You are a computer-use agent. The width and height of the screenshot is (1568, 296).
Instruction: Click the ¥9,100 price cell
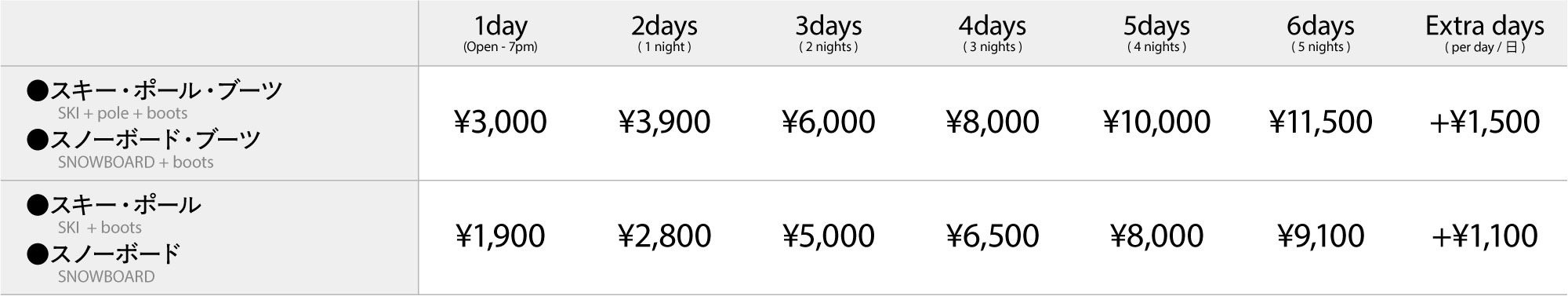[x=1320, y=236]
